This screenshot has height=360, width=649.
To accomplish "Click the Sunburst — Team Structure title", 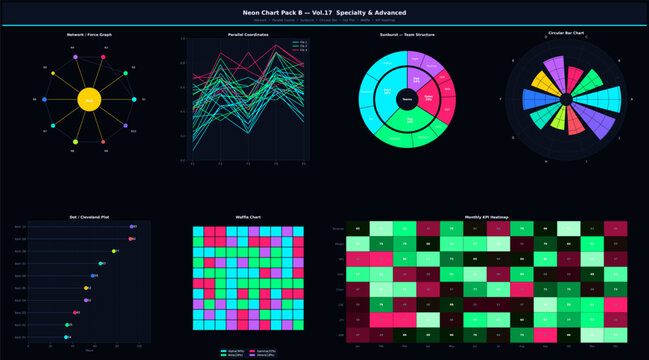I will 407,35.
